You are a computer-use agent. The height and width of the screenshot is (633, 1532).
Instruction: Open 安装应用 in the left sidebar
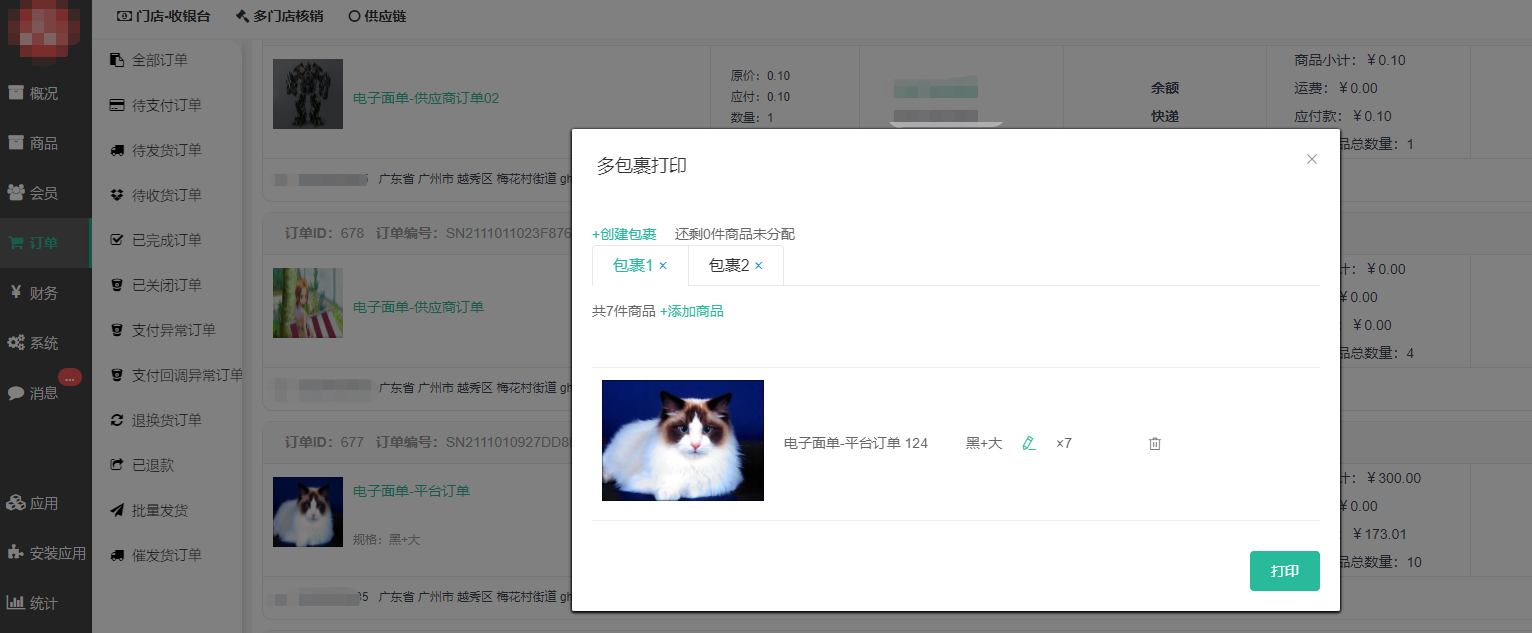[45, 553]
